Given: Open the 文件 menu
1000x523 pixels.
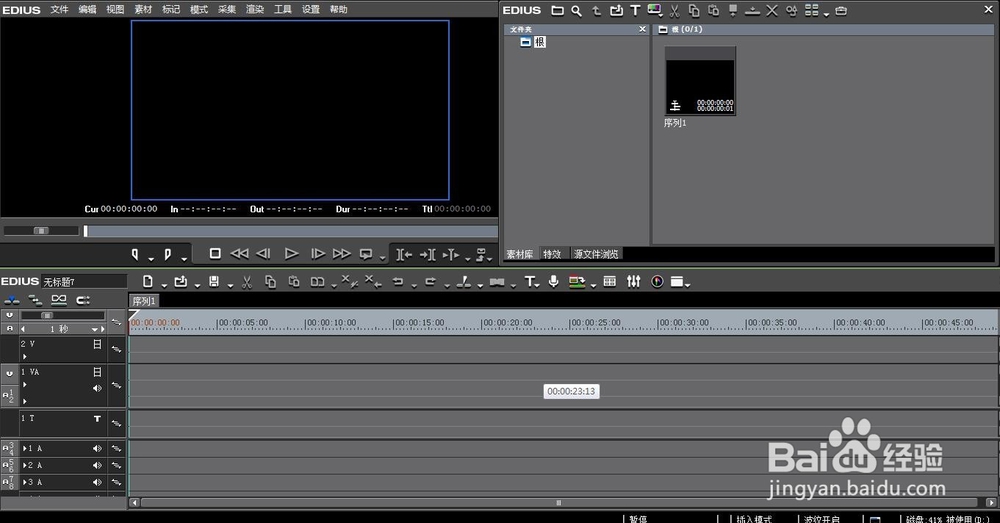Looking at the screenshot, I should (59, 10).
